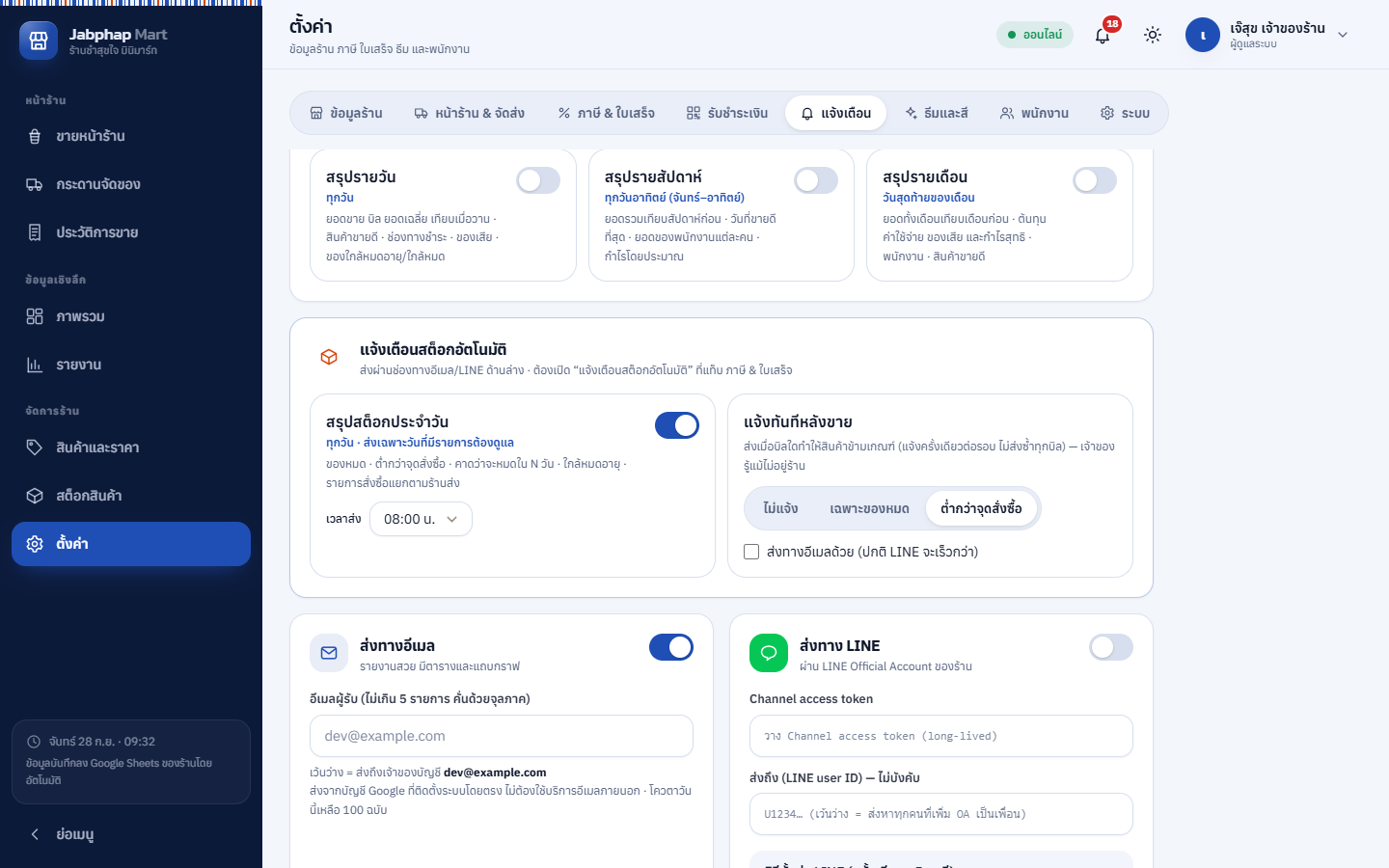Screen dimensions: 1389x868
Task: Switch to the ข้อมูลร้าน tab
Action: pos(346,113)
